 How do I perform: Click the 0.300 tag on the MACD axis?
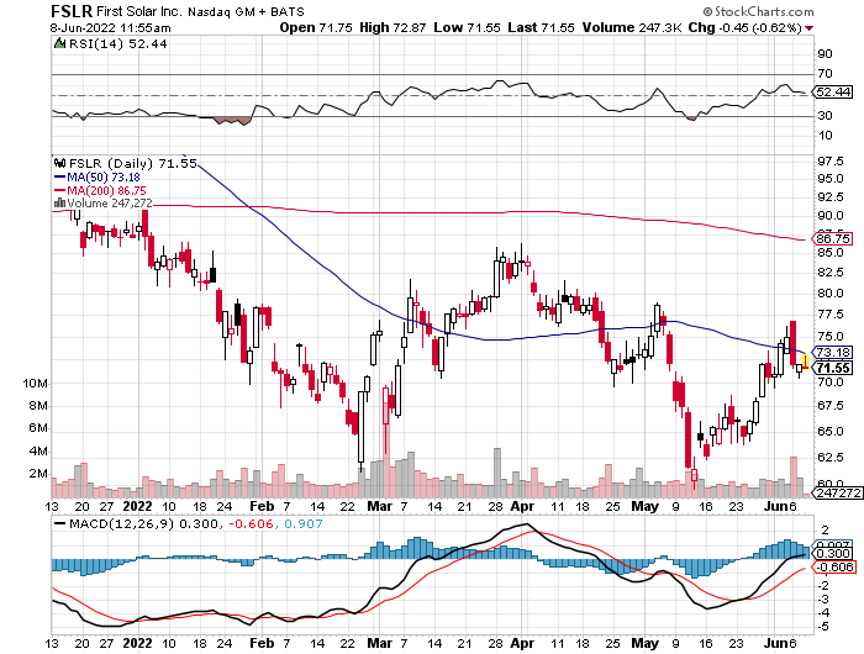point(833,554)
